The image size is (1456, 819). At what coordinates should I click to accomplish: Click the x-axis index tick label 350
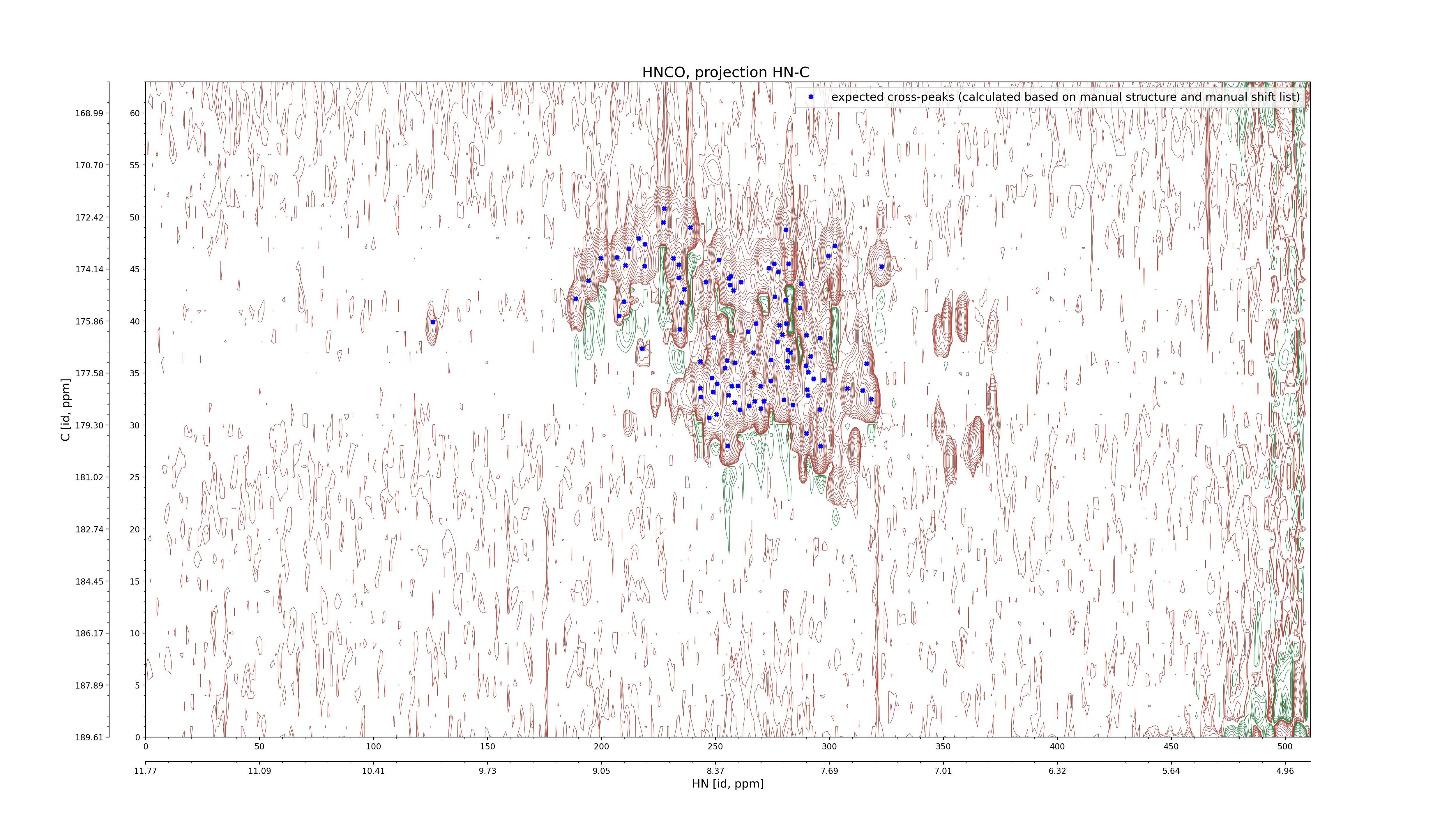click(x=943, y=747)
